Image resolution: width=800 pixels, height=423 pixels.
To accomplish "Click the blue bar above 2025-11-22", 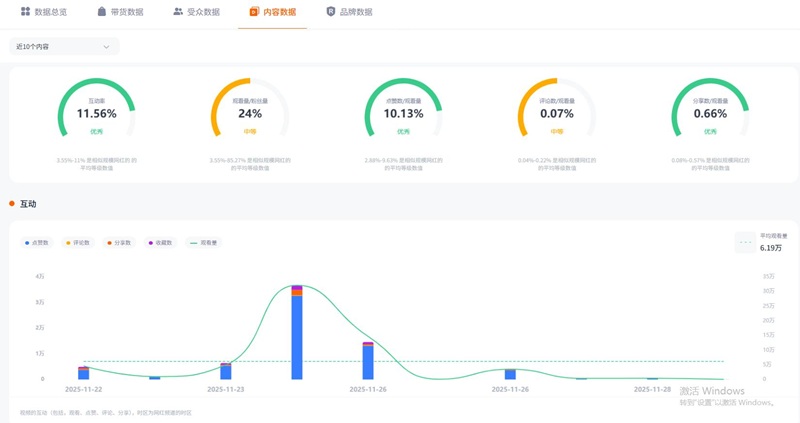I will coord(84,375).
